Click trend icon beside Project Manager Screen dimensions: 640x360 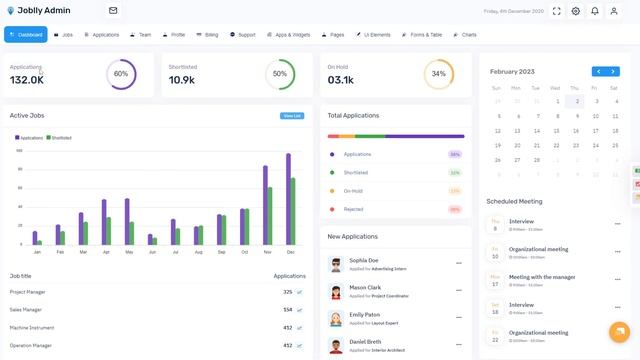point(300,292)
